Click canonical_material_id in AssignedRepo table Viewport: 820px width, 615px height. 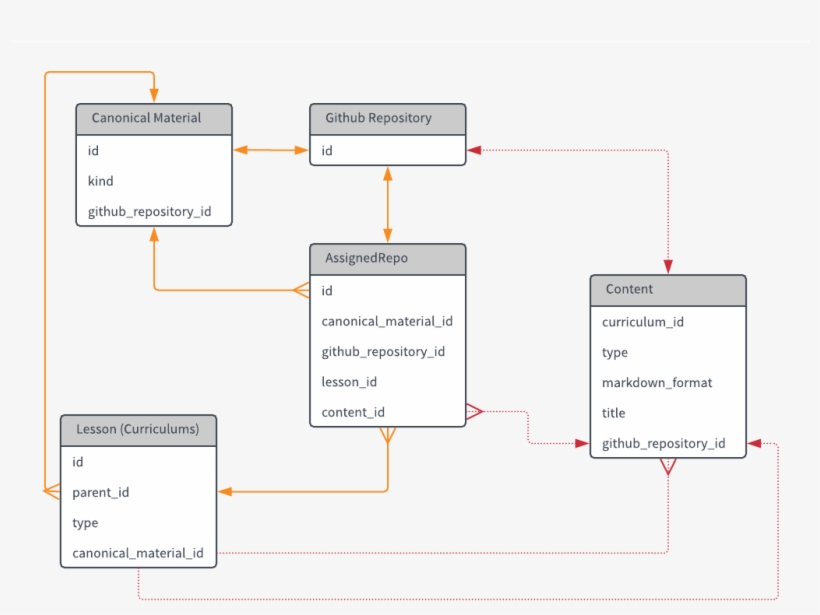point(387,321)
